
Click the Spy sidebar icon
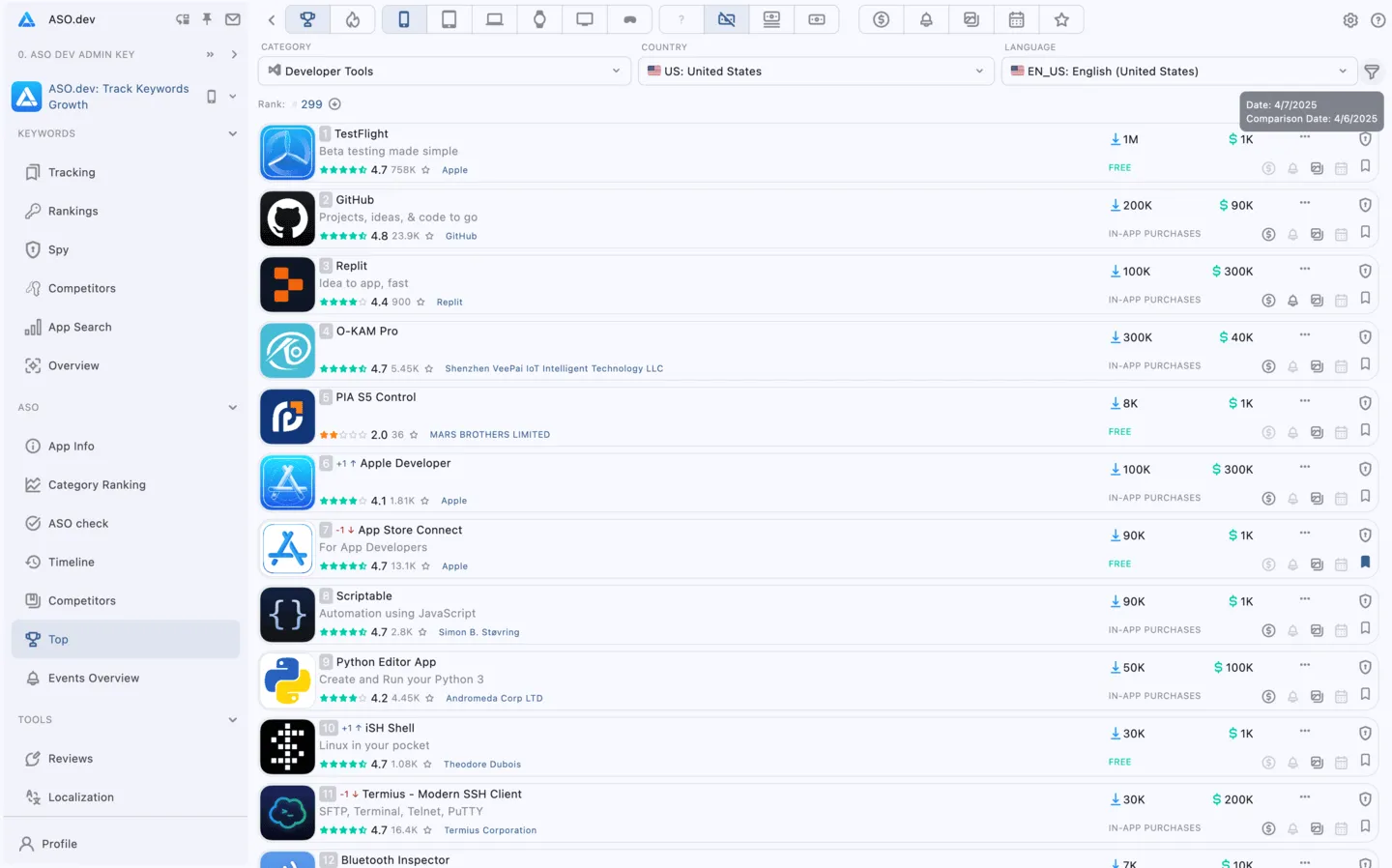point(30,249)
